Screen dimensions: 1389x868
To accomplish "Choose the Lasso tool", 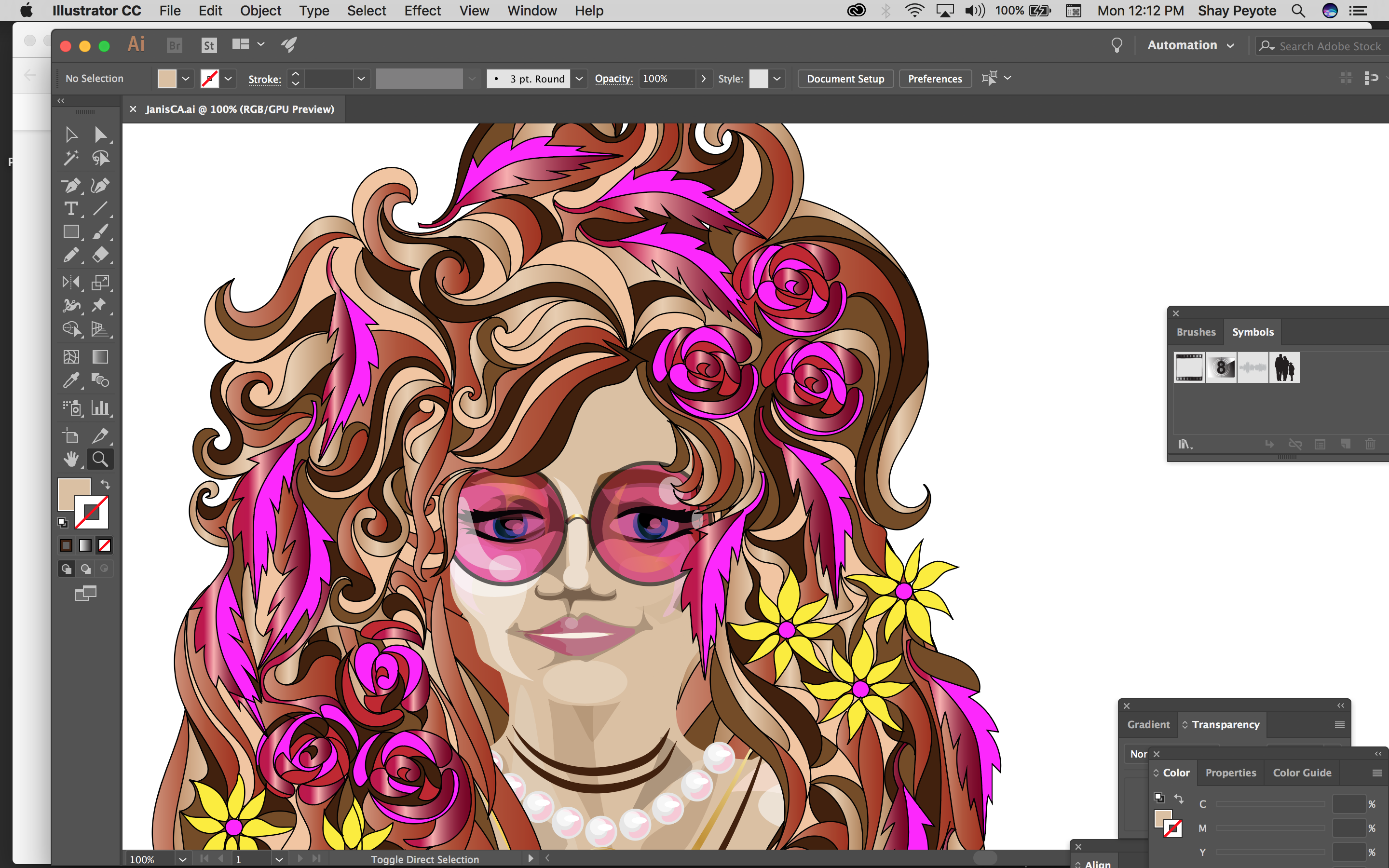I will click(x=100, y=158).
